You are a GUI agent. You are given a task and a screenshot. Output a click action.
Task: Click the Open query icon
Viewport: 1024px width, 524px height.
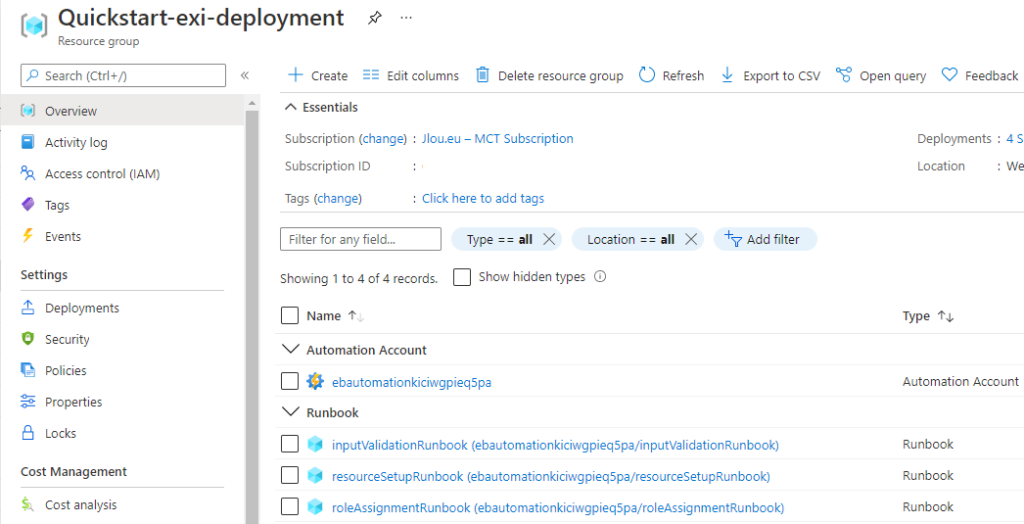click(844, 75)
